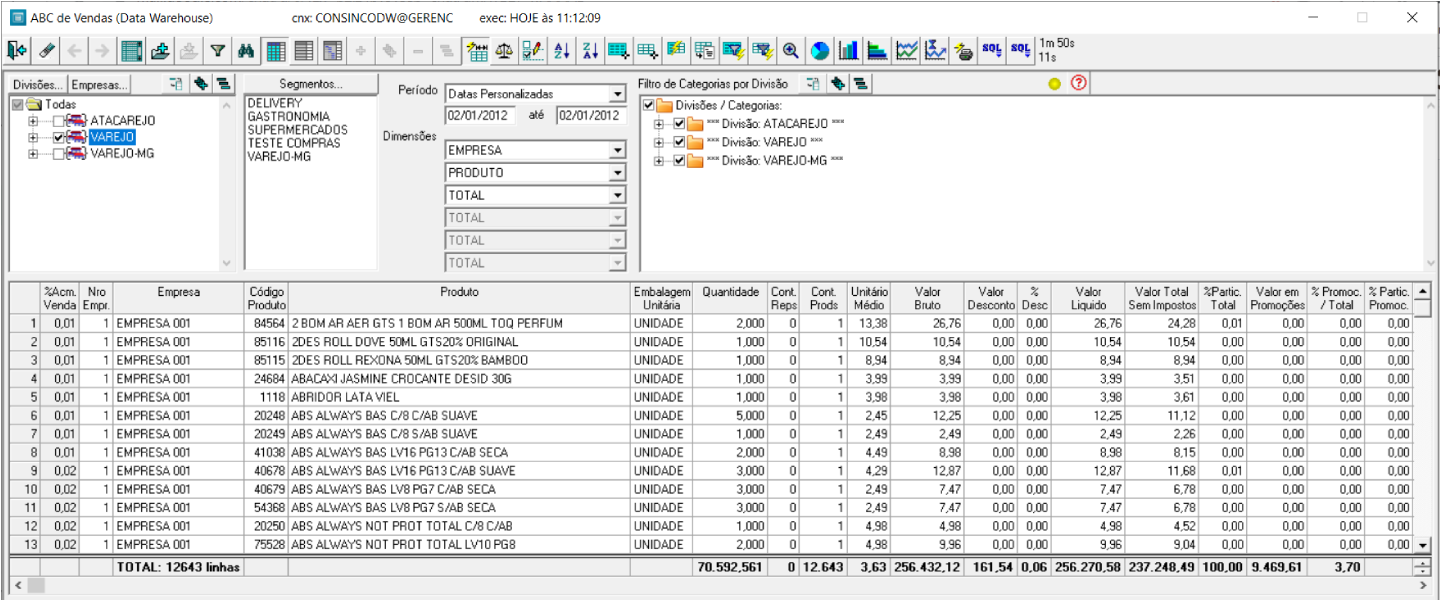Open the vertical bar chart icon
The image size is (1440, 600).
tap(849, 50)
